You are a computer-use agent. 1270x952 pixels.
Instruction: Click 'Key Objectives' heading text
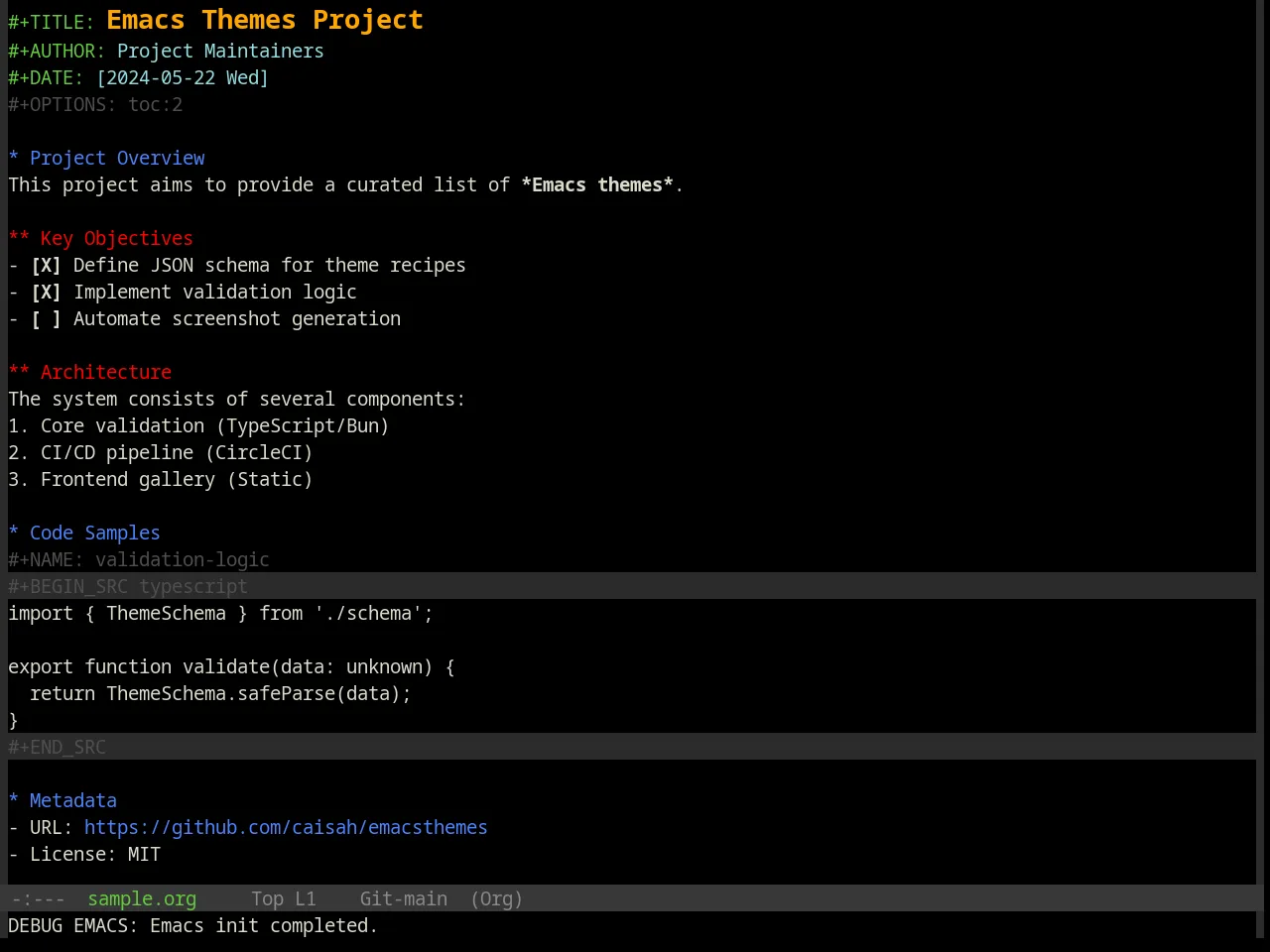coord(117,239)
